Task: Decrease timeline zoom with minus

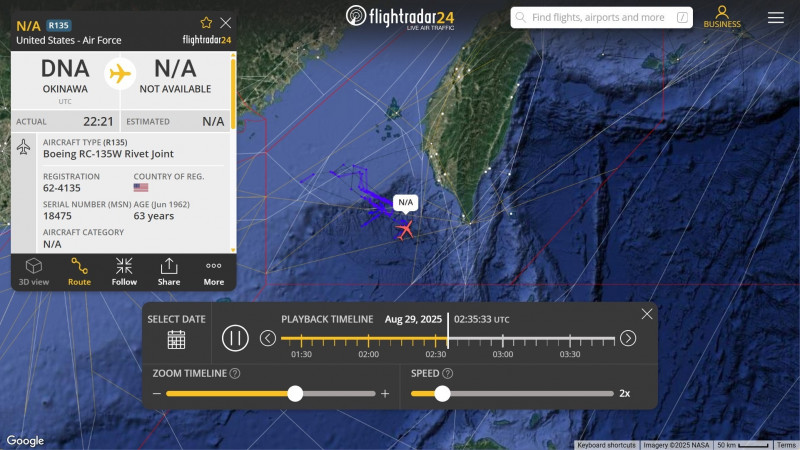Action: pyautogui.click(x=157, y=393)
